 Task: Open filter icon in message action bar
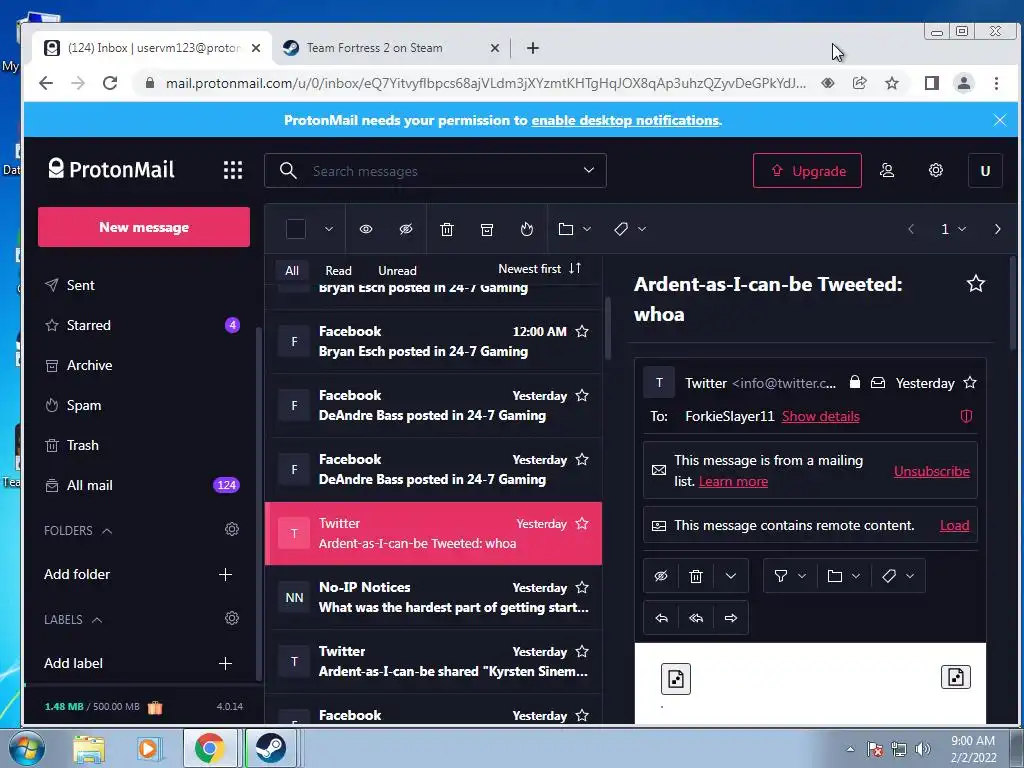point(780,576)
